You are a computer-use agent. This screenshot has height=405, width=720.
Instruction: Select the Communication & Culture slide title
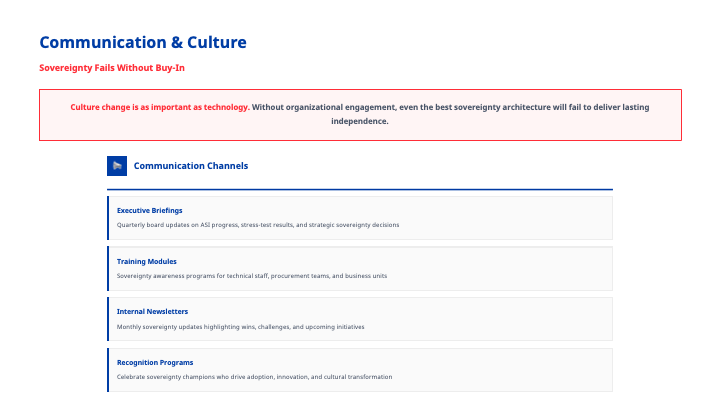142,42
